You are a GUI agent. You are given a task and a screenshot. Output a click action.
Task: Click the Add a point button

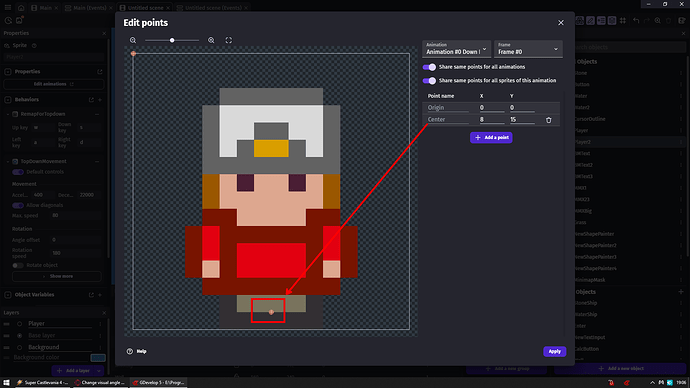[x=491, y=138]
